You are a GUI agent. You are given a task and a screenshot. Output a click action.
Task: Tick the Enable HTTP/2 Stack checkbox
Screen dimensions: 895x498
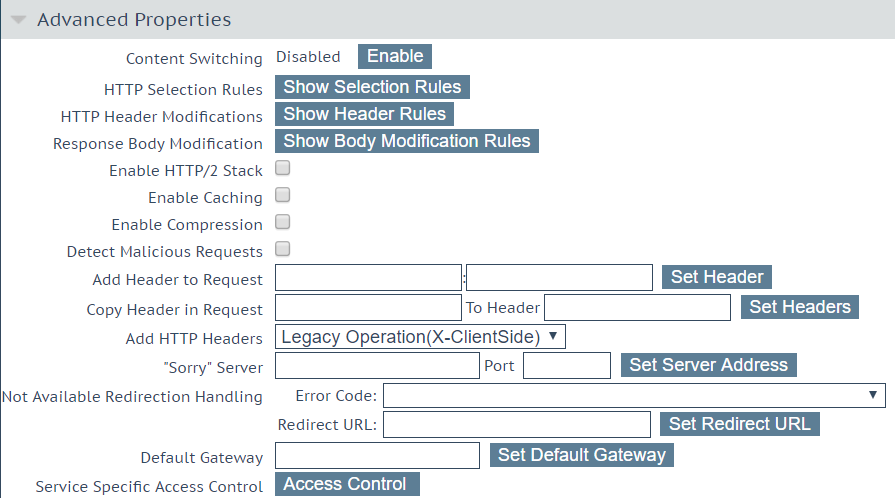click(283, 168)
